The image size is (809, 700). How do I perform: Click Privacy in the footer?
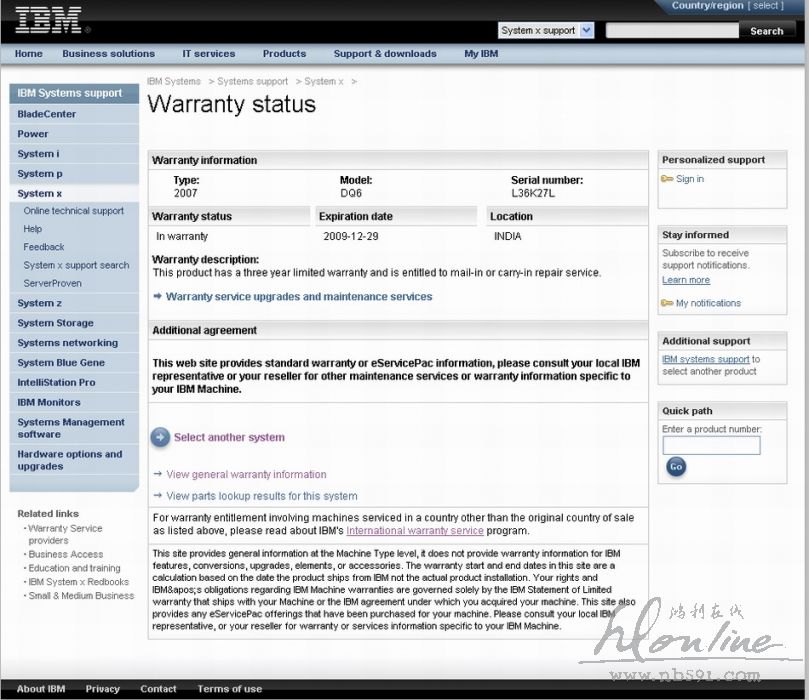(x=102, y=689)
